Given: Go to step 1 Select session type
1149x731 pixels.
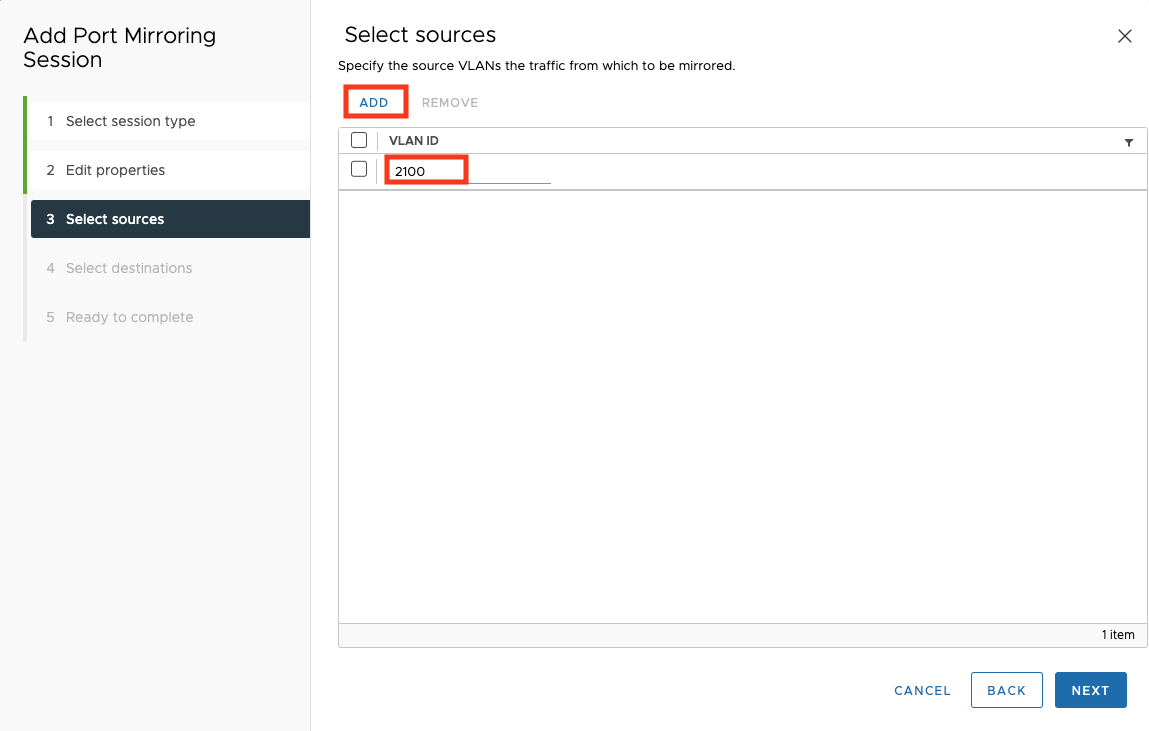Looking at the screenshot, I should pos(130,121).
